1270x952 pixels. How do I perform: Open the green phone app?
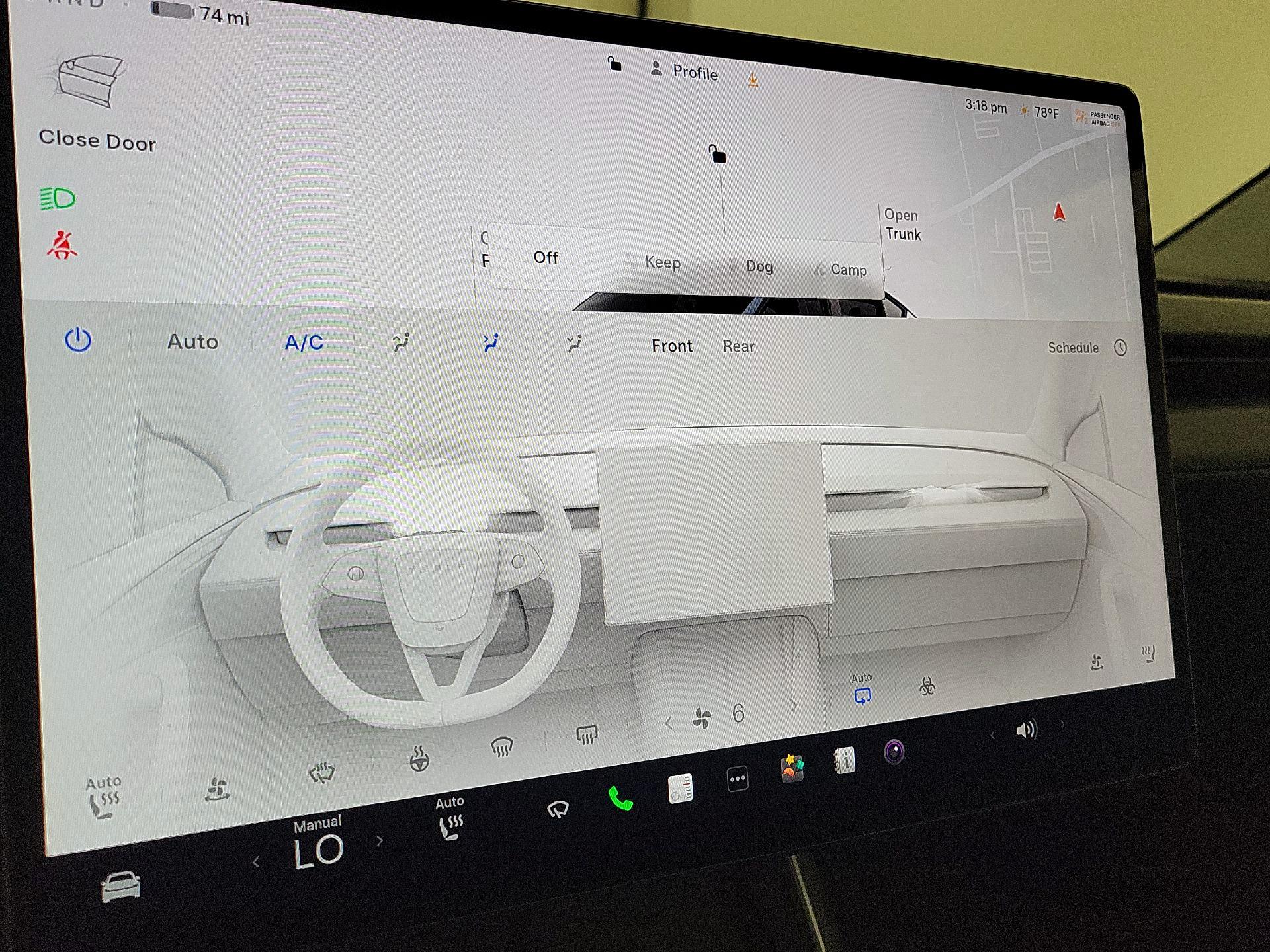620,799
